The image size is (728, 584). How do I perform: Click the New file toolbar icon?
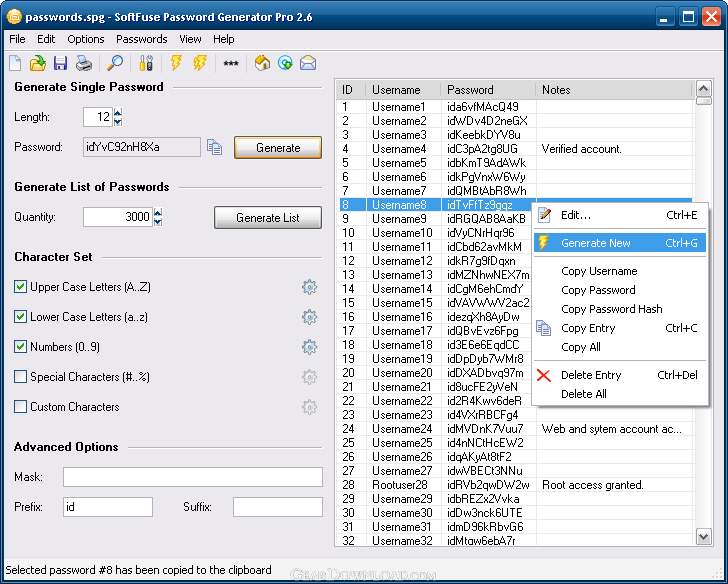point(15,63)
